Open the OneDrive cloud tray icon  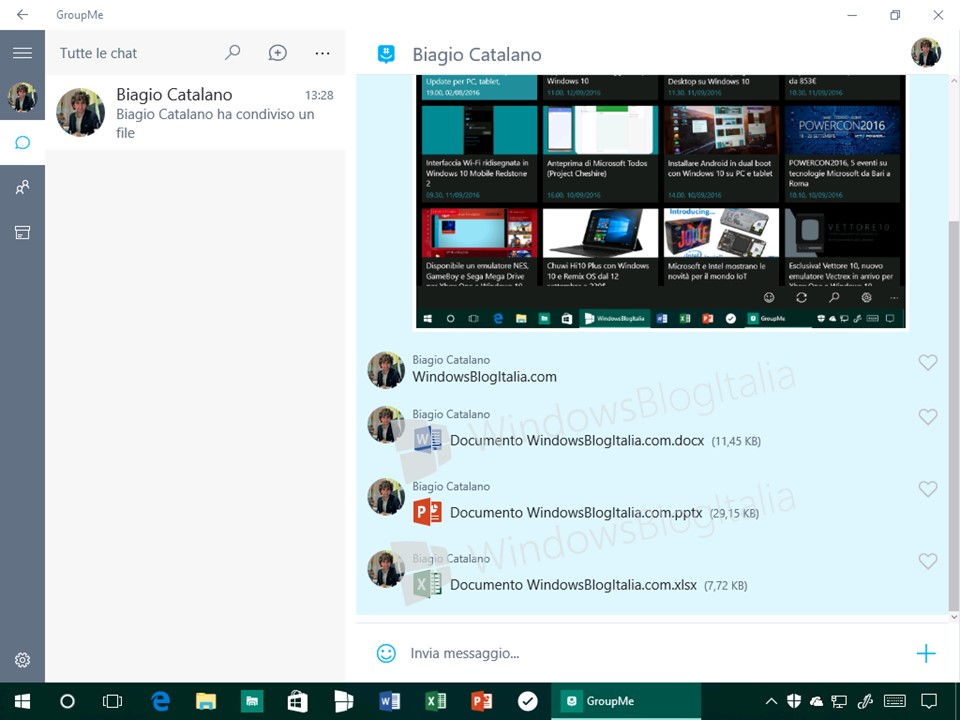tap(816, 701)
